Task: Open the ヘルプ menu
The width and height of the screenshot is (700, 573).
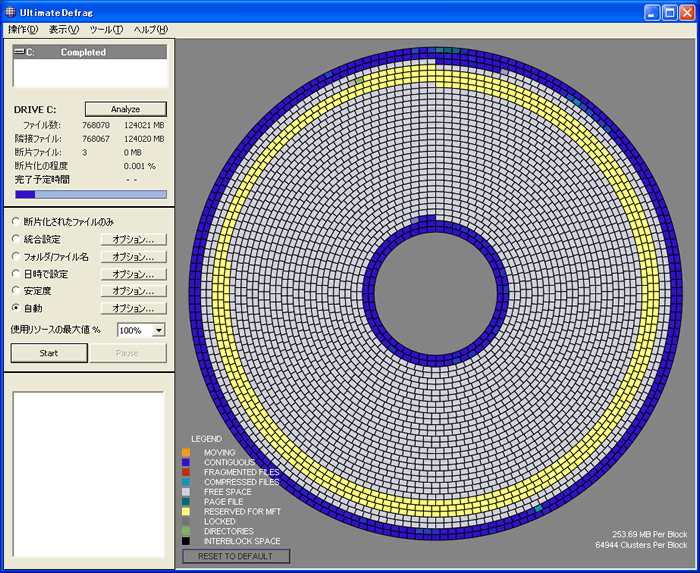Action: click(151, 30)
